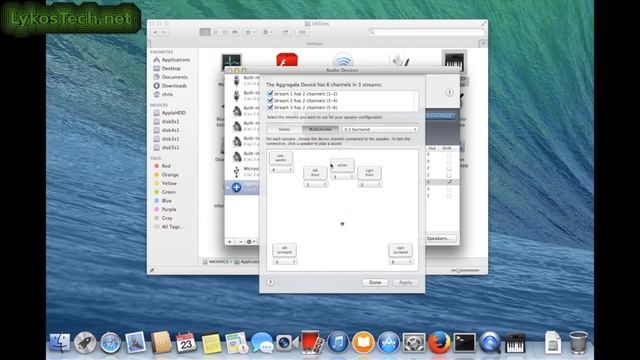The width and height of the screenshot is (640, 360).
Task: Uncheck the ticked Drift Correction checkbox
Action: tap(449, 182)
